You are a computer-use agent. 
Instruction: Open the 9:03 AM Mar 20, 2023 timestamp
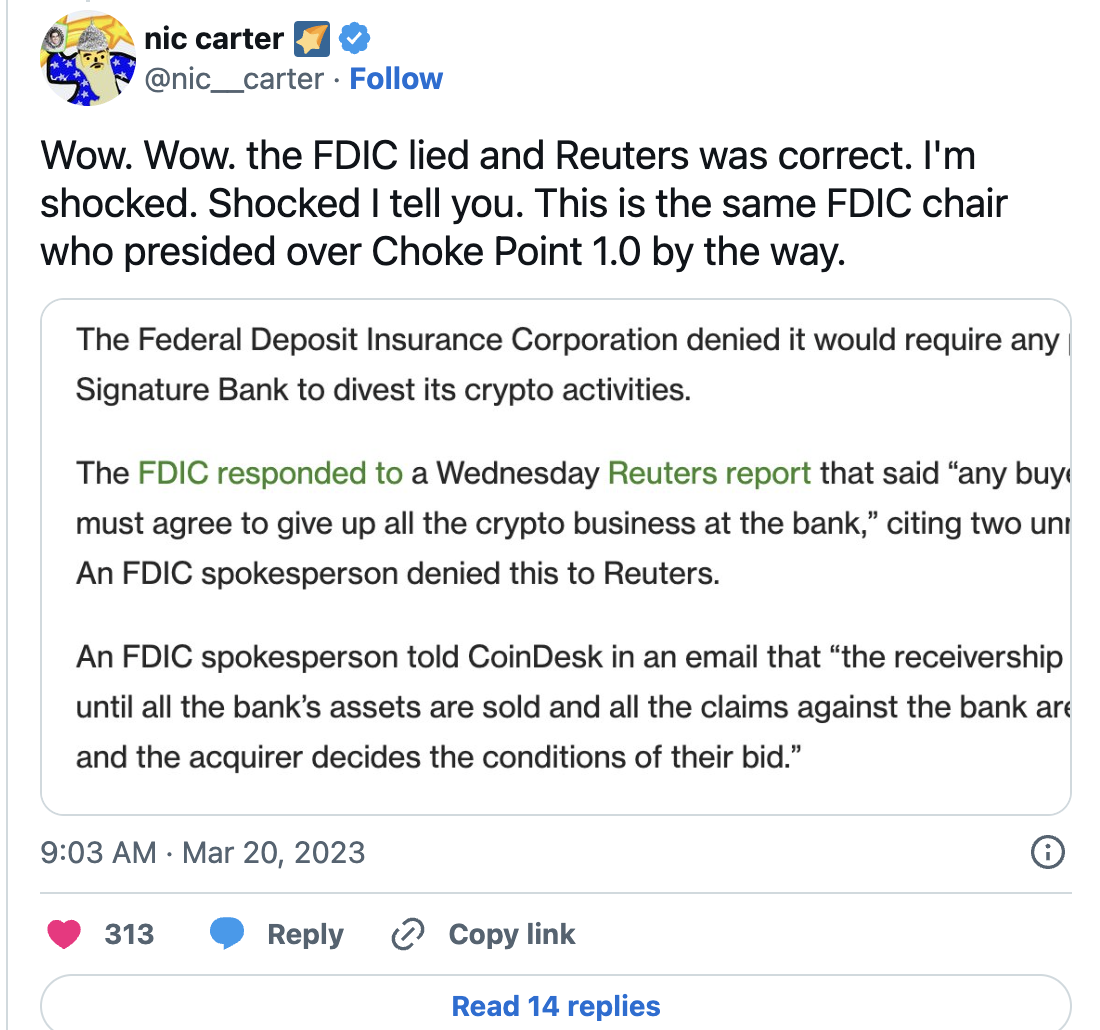[x=203, y=853]
